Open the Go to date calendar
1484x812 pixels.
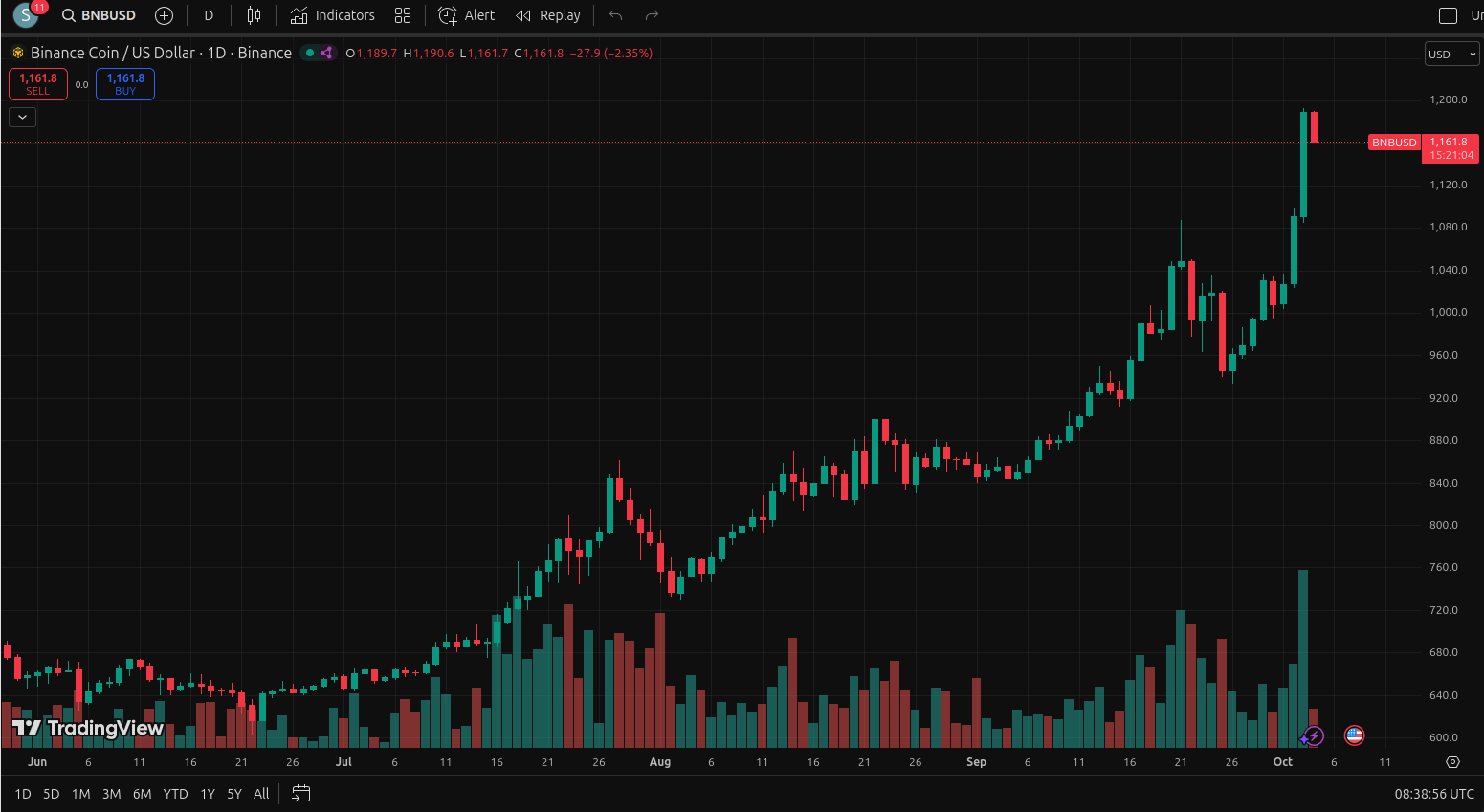(x=300, y=794)
